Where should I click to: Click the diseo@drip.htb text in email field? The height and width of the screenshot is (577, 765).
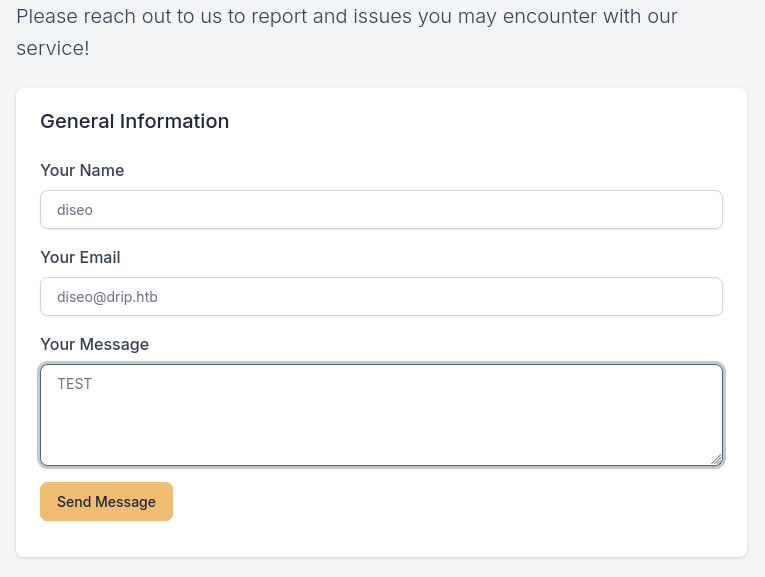coord(107,297)
